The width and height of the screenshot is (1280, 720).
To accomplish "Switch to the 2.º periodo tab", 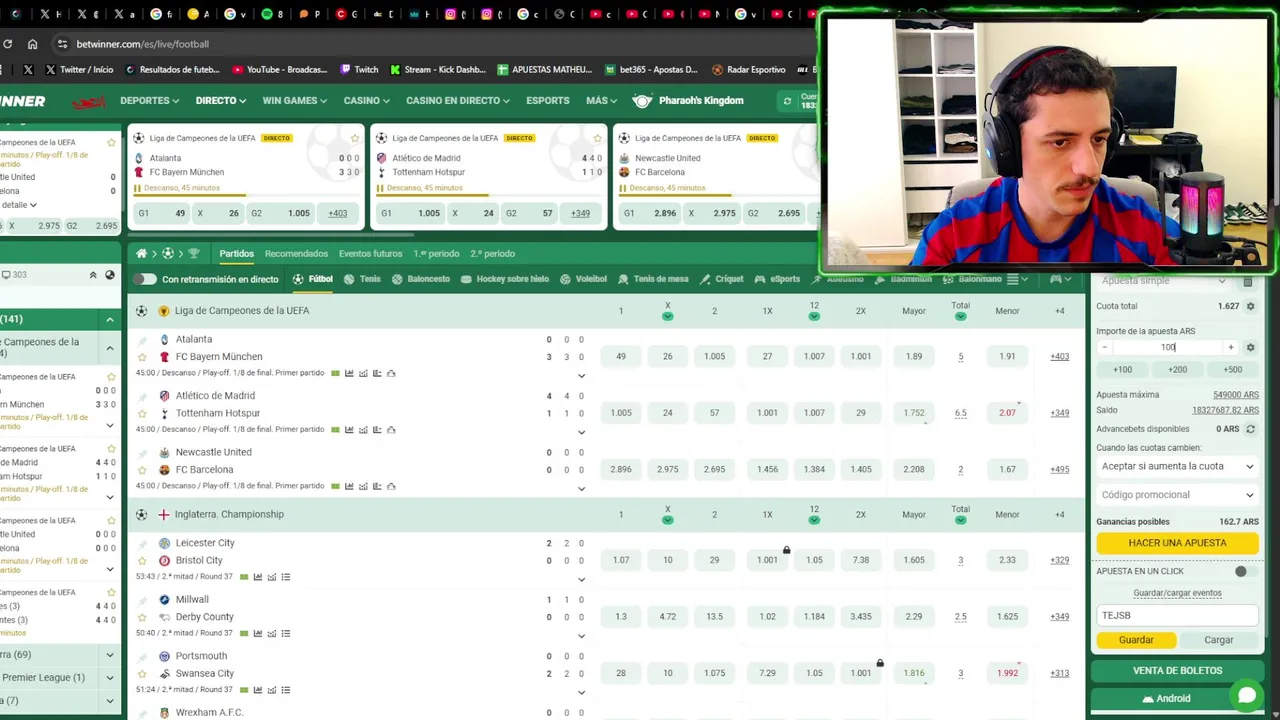I will pyautogui.click(x=492, y=254).
